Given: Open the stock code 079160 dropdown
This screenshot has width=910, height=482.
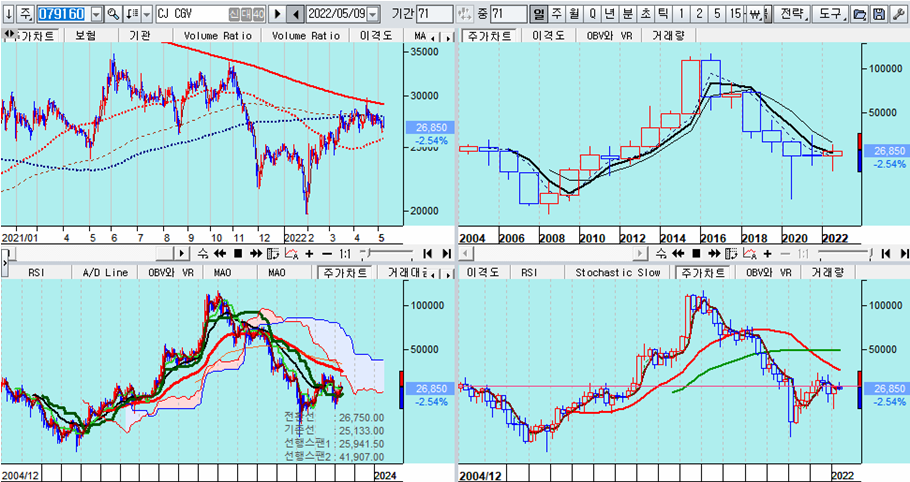Looking at the screenshot, I should [96, 15].
